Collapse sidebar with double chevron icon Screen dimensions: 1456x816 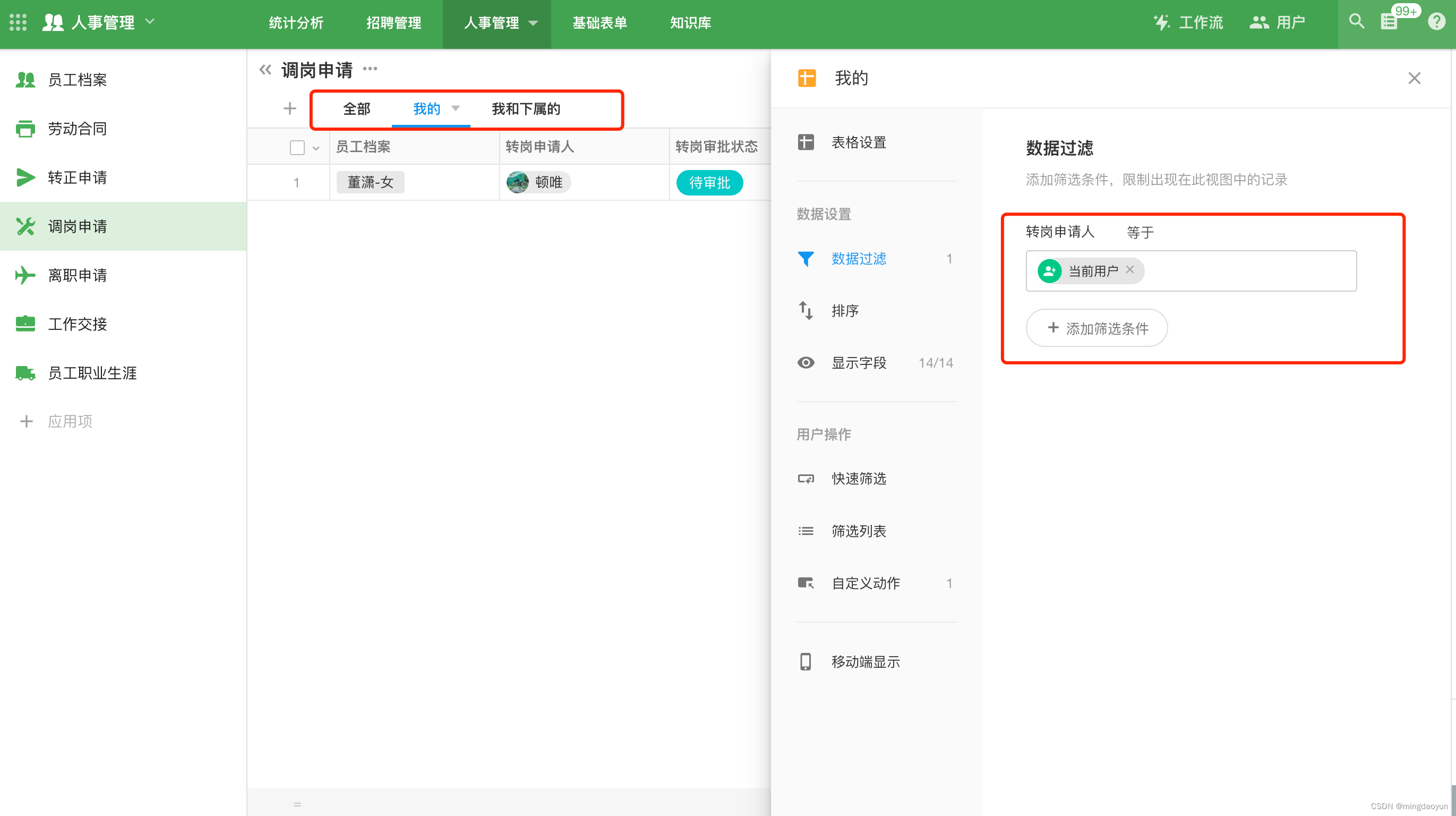265,70
